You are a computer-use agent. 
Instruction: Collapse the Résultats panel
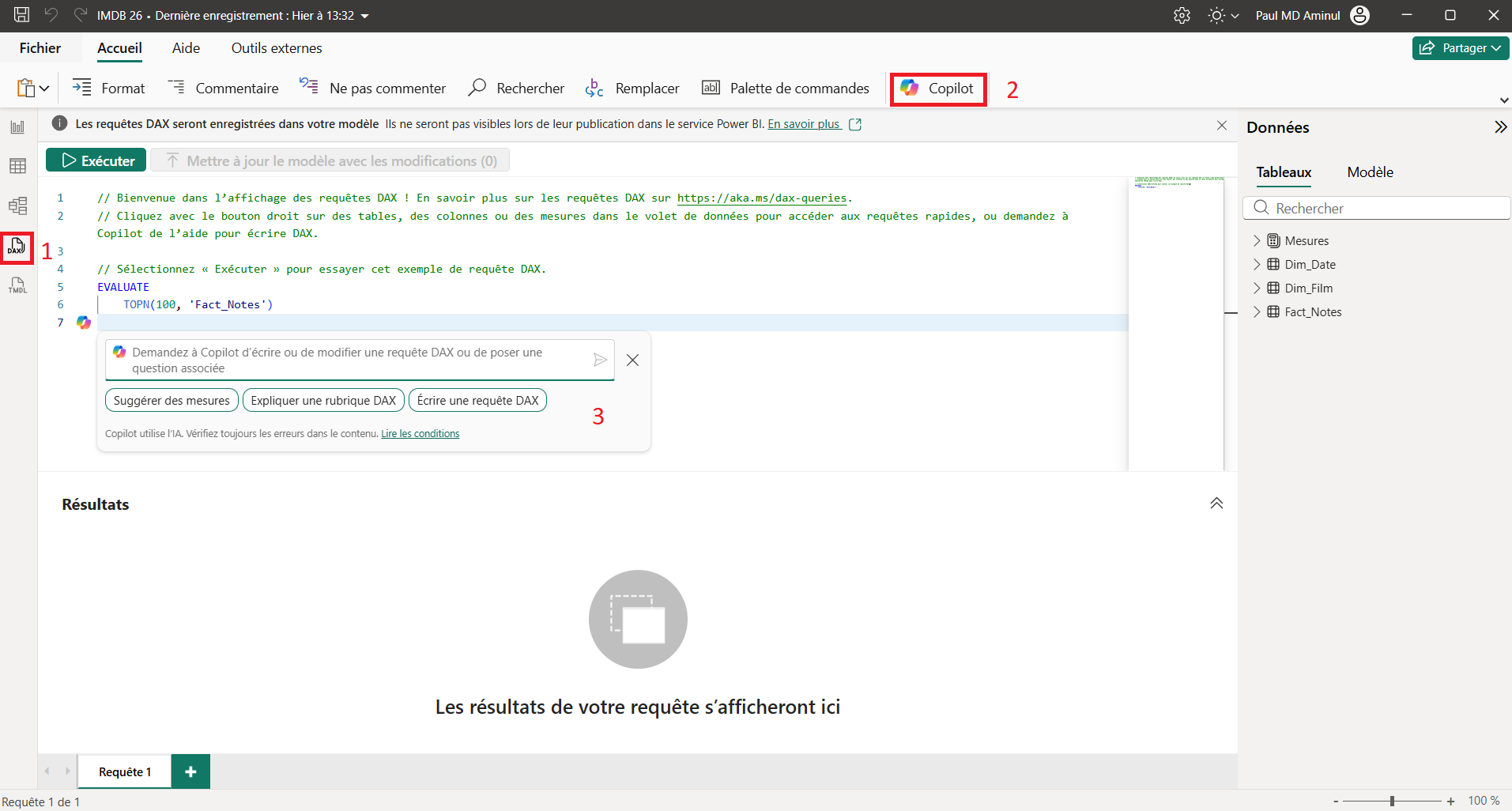pyautogui.click(x=1216, y=504)
